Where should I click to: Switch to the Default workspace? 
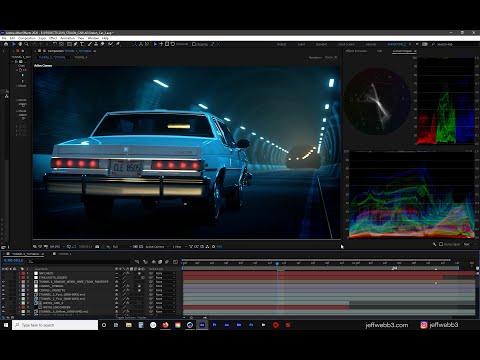281,44
